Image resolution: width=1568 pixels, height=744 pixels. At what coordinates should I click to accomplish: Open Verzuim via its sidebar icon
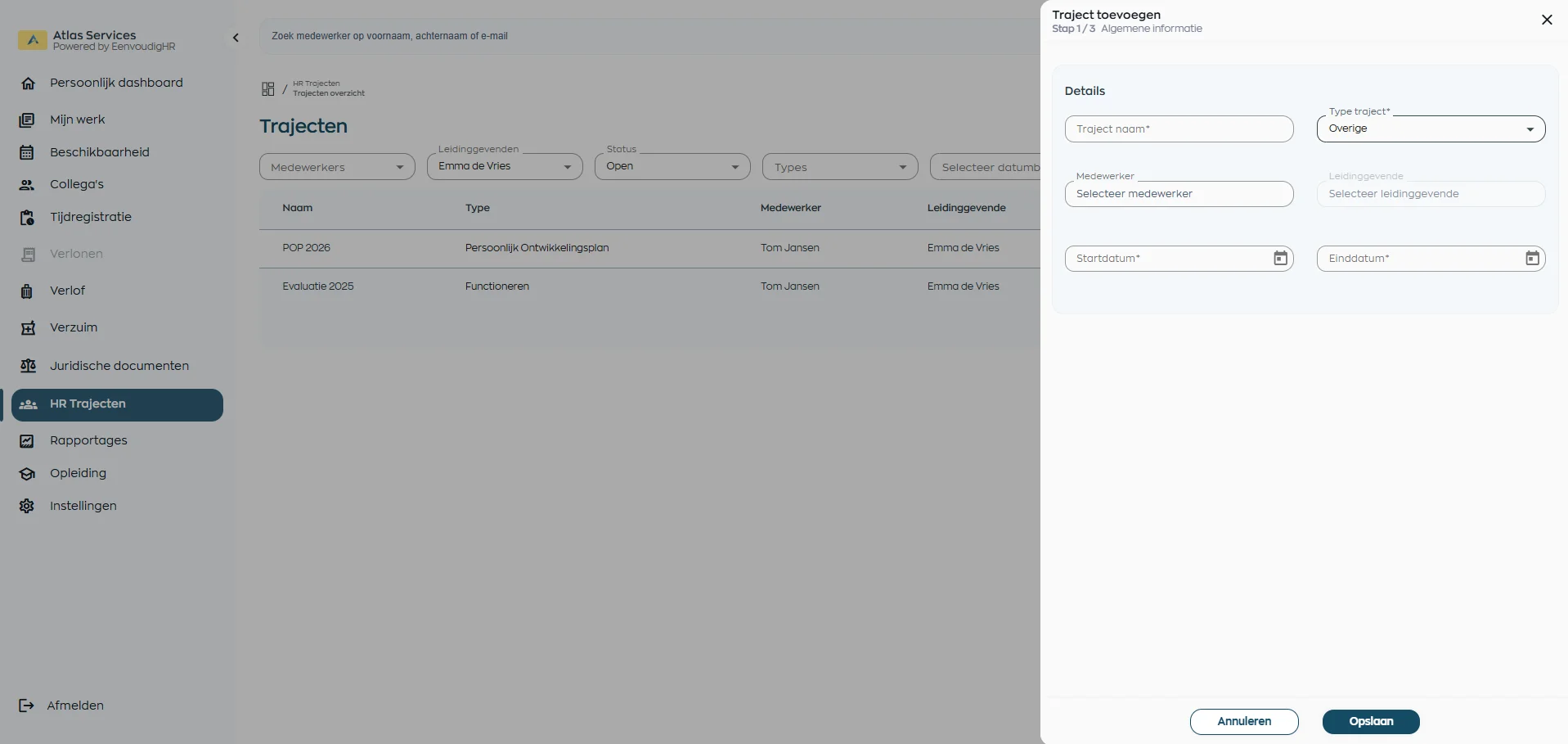[x=28, y=327]
